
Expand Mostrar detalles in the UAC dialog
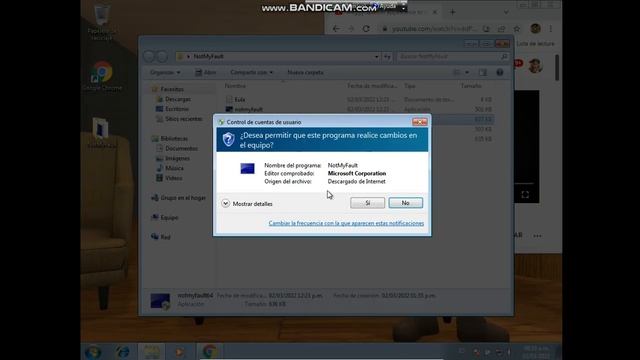point(247,203)
